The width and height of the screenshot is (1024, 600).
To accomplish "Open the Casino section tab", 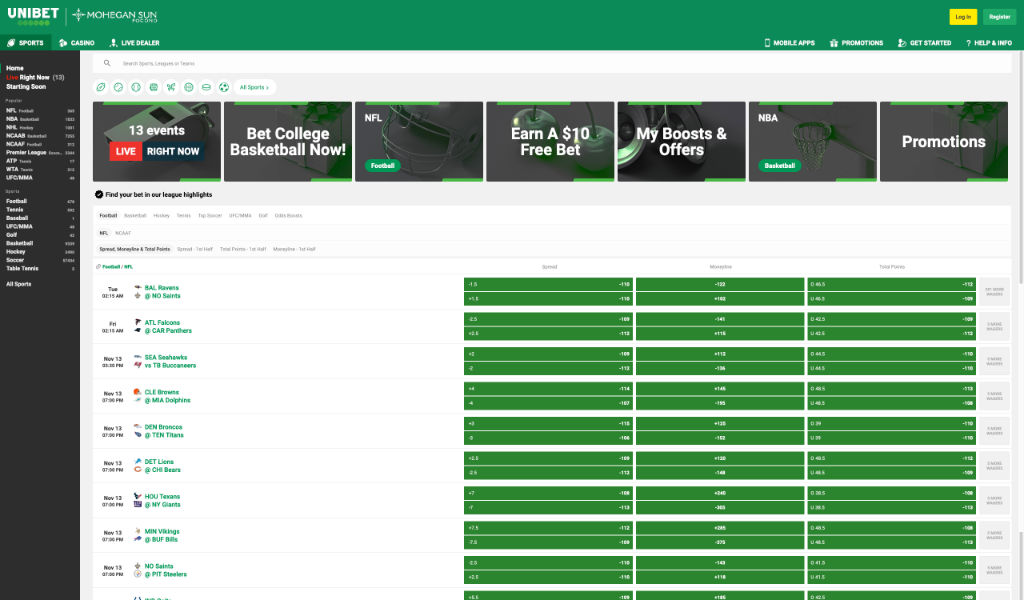I will tap(76, 42).
